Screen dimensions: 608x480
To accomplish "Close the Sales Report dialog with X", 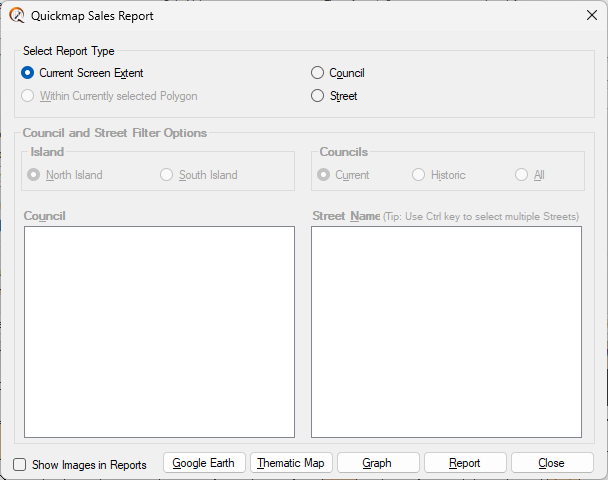I will (590, 16).
